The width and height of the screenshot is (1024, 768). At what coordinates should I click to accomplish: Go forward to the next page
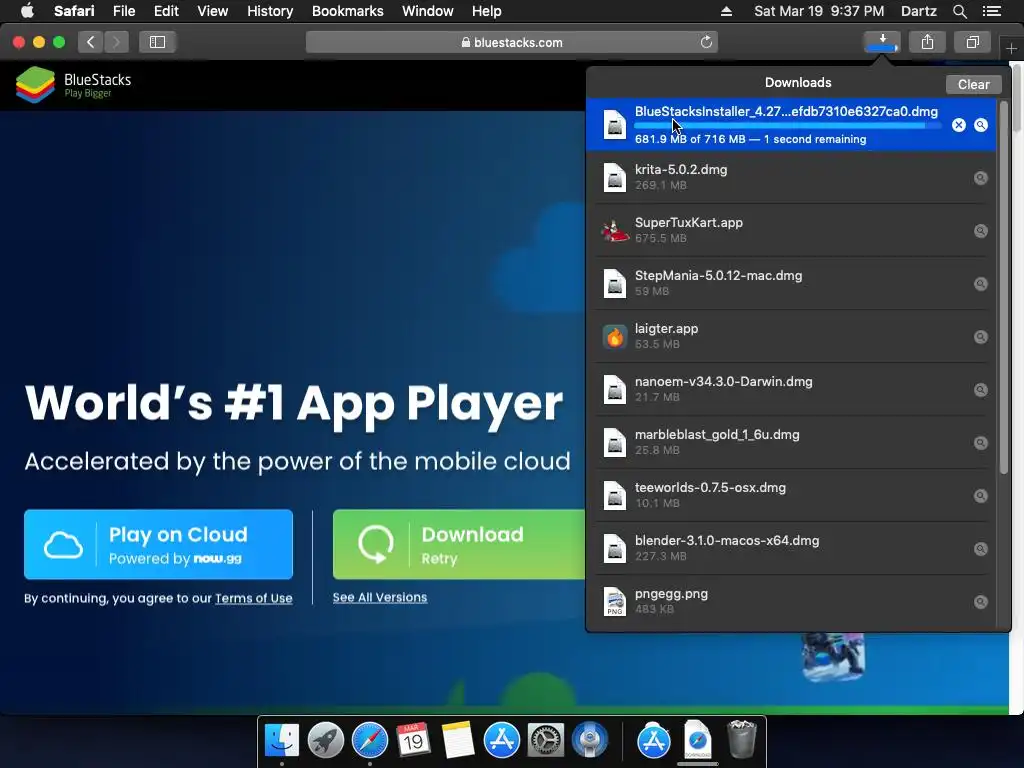116,42
